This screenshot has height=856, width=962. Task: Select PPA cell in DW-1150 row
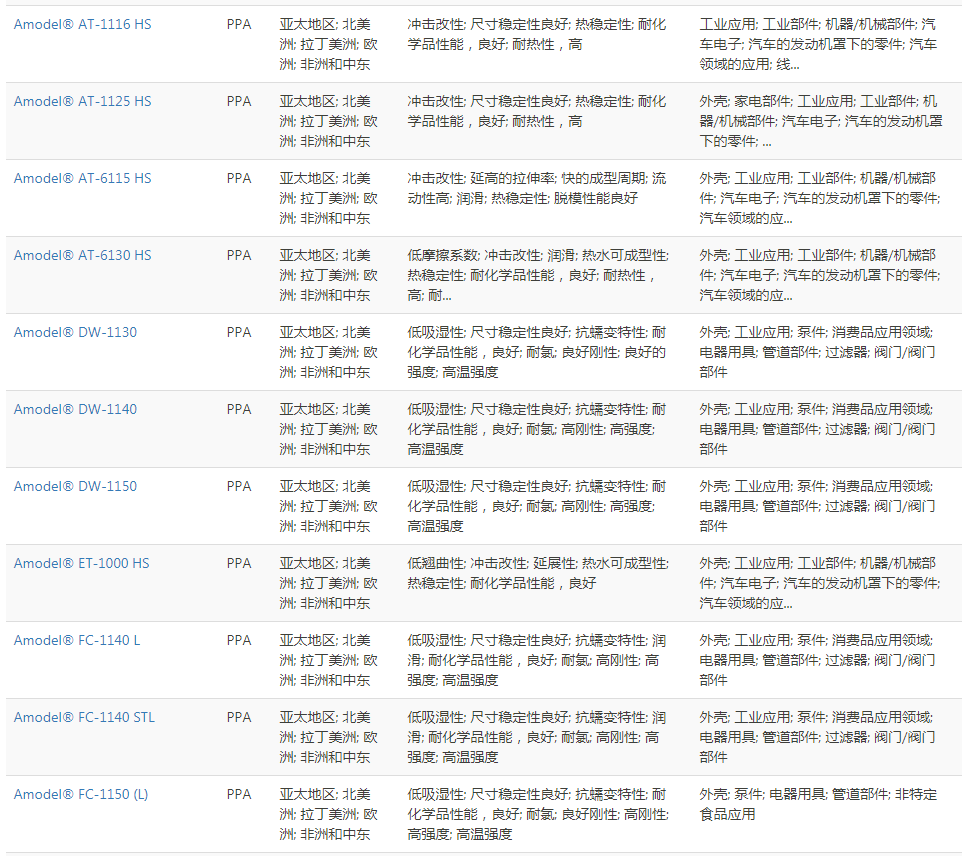point(239,487)
